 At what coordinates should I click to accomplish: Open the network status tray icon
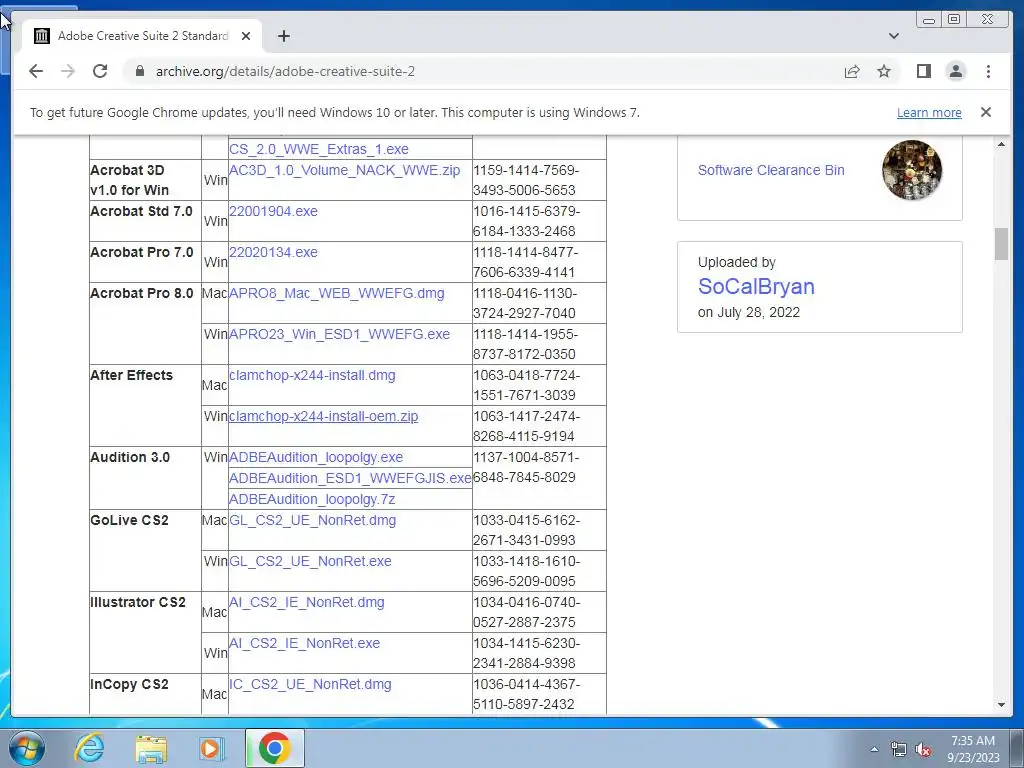pos(899,750)
